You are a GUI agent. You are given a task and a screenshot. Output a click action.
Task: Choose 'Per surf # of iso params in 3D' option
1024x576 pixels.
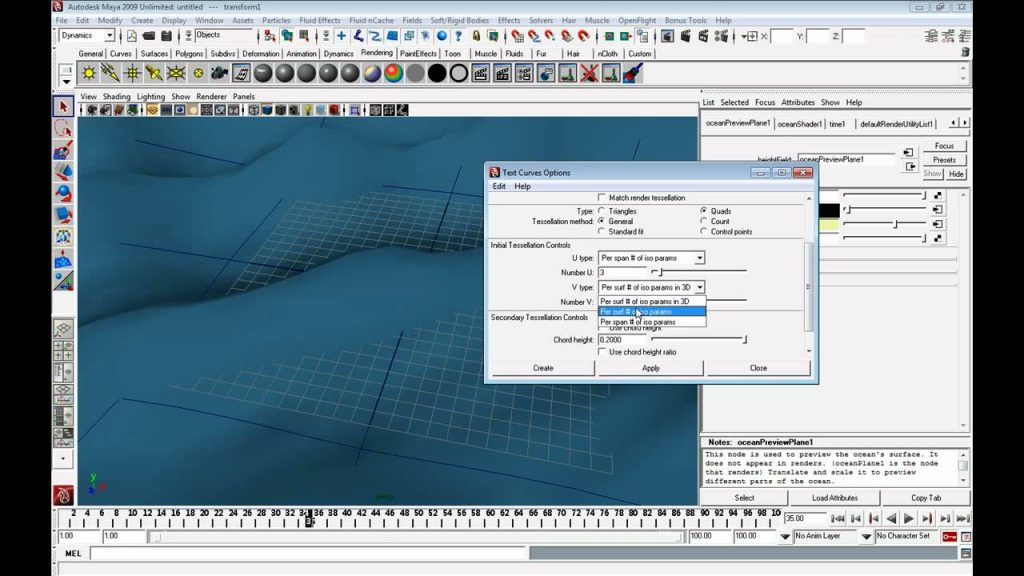pyautogui.click(x=652, y=301)
